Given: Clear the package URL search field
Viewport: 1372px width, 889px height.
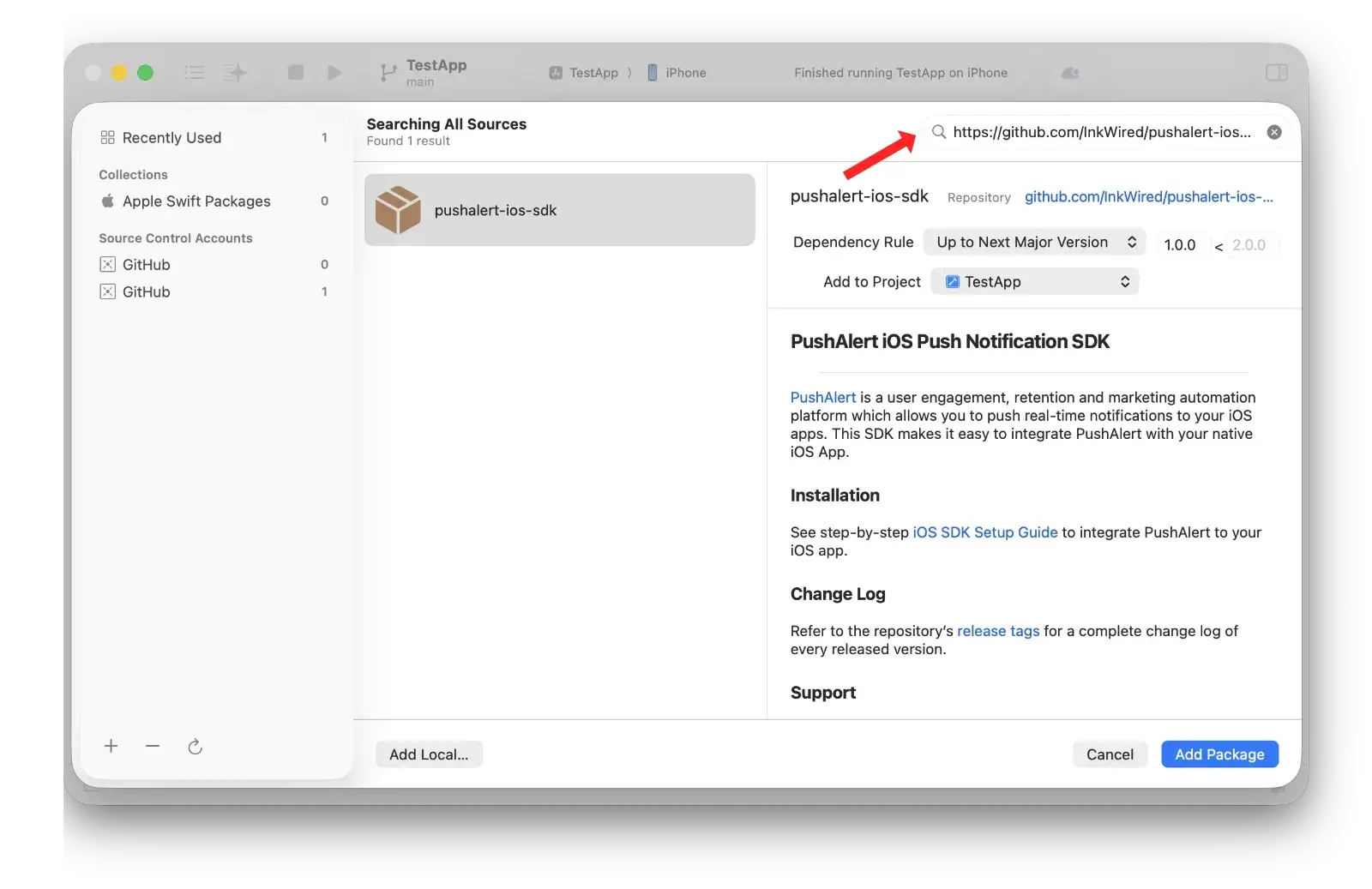Looking at the screenshot, I should 1274,132.
